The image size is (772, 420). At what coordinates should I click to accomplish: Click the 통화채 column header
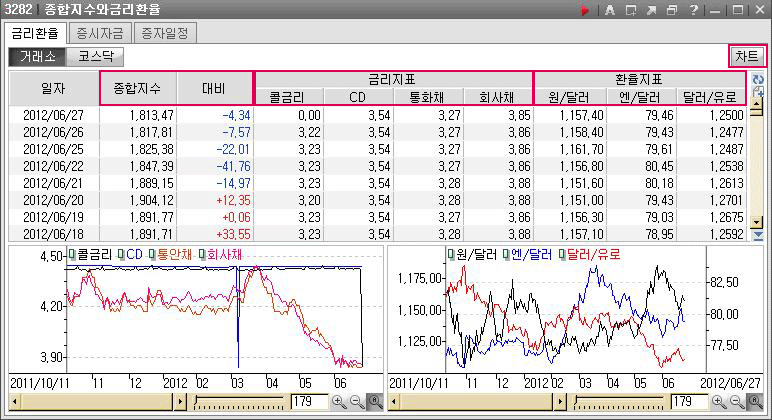(x=428, y=97)
